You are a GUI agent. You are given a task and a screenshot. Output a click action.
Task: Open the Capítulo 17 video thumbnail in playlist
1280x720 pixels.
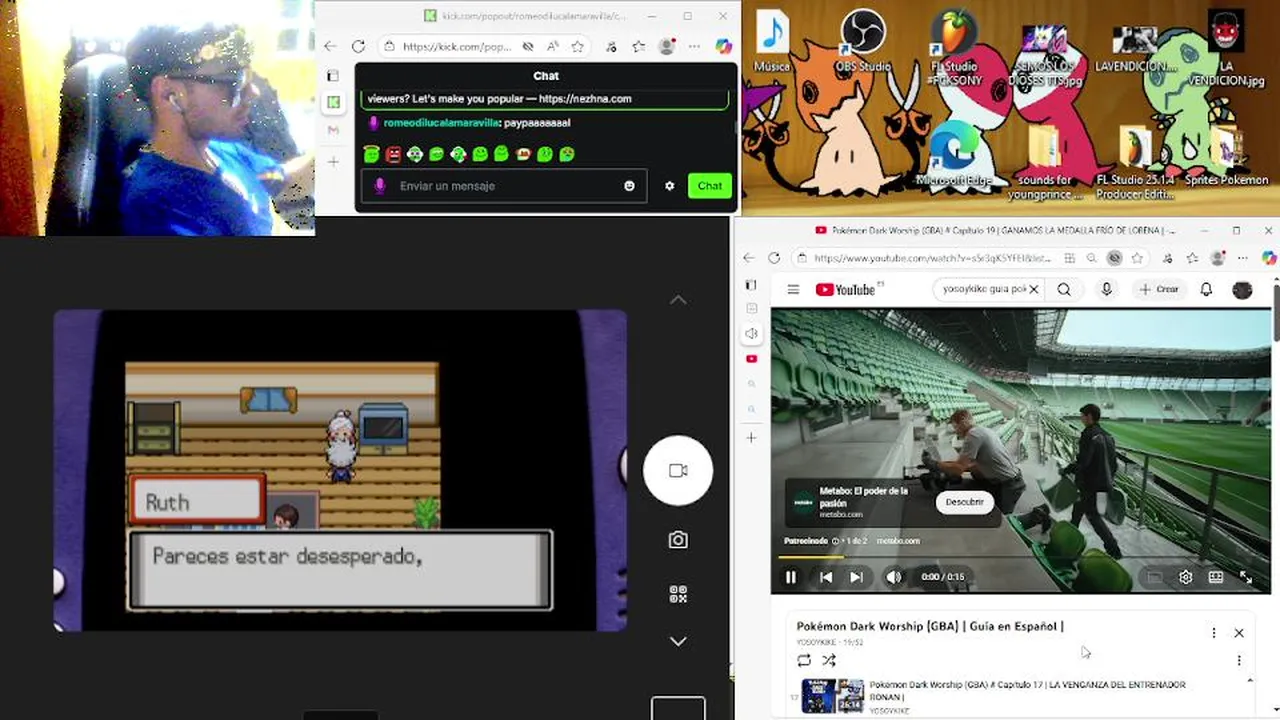pyautogui.click(x=832, y=696)
